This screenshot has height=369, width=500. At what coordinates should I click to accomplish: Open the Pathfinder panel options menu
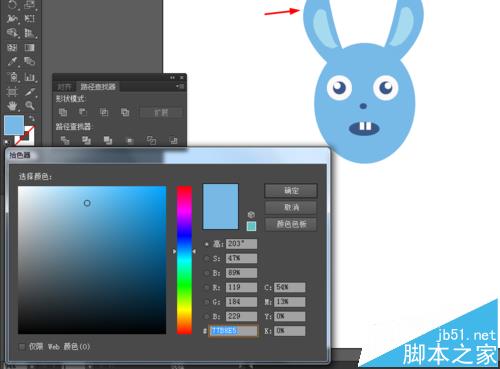180,87
